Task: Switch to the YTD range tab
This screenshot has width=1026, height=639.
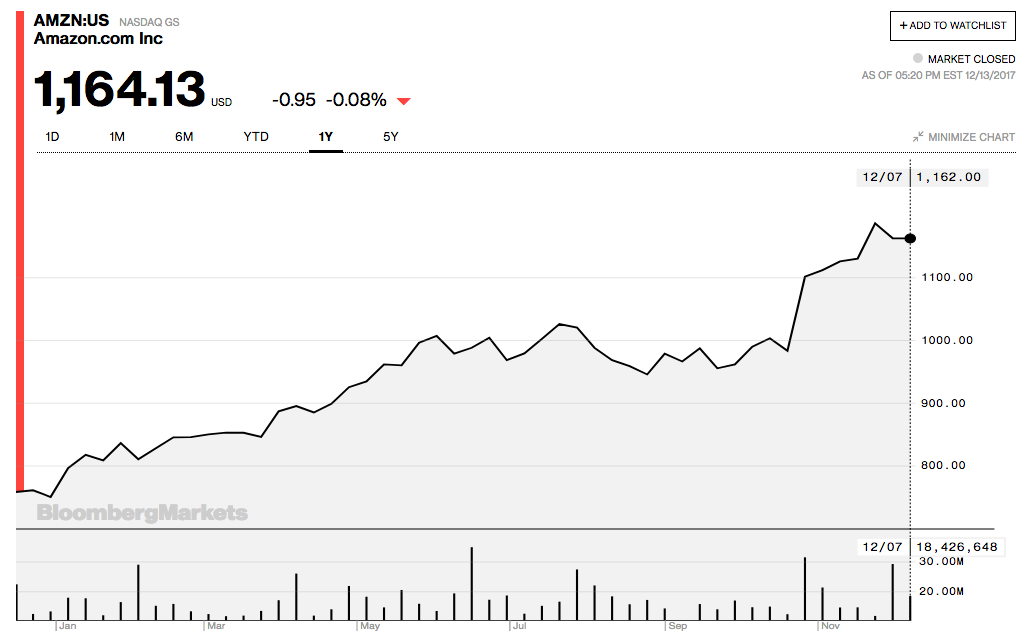Action: coord(256,137)
